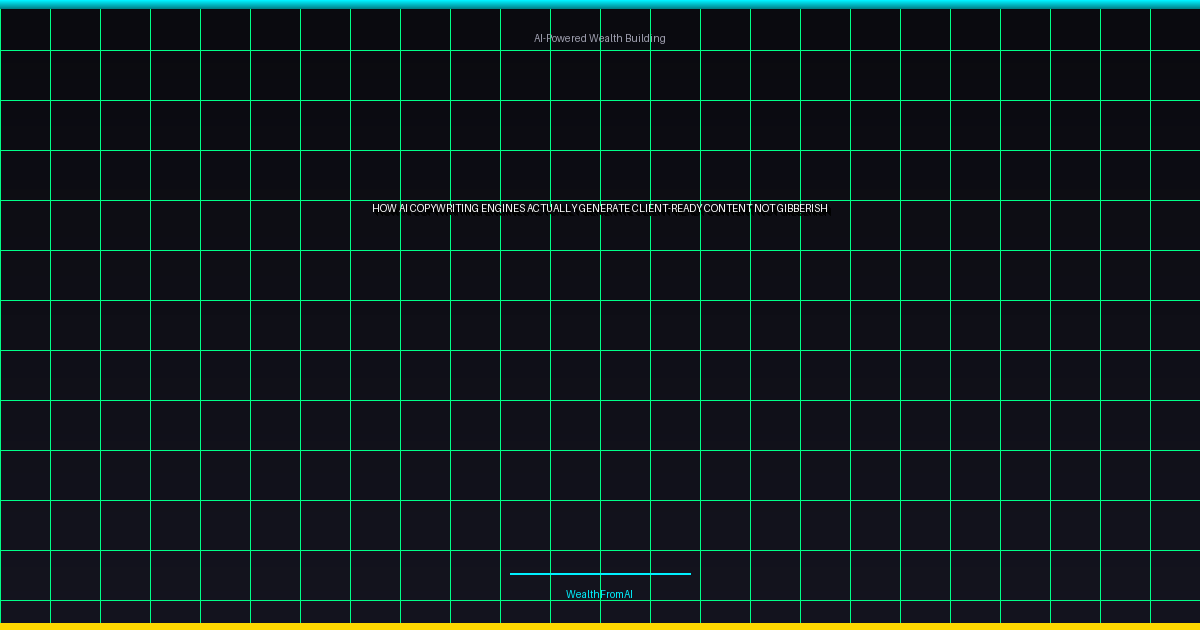Click the word HOW in the headline
1200x630 pixels.
click(384, 209)
